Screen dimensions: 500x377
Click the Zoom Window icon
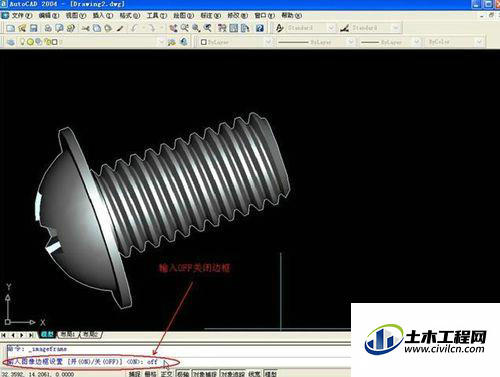pyautogui.click(x=196, y=28)
